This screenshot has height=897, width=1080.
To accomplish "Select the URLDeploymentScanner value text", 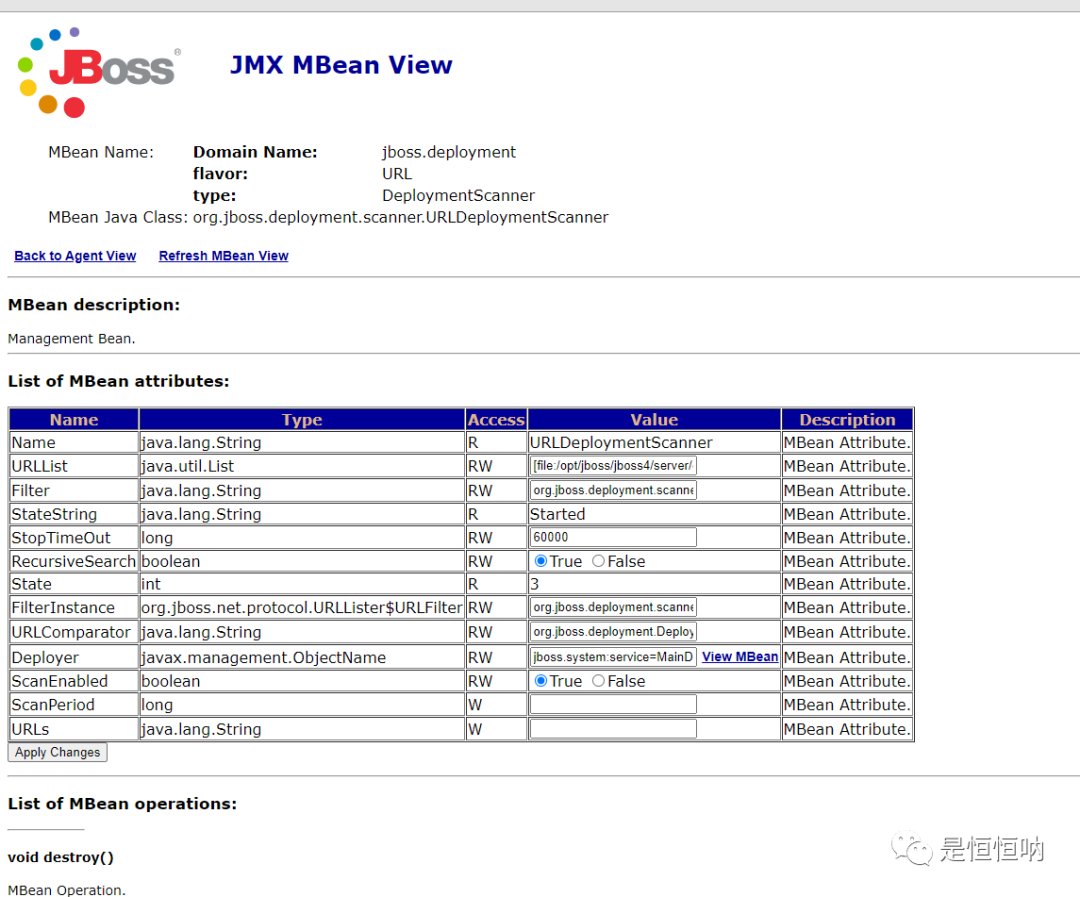I will 621,442.
